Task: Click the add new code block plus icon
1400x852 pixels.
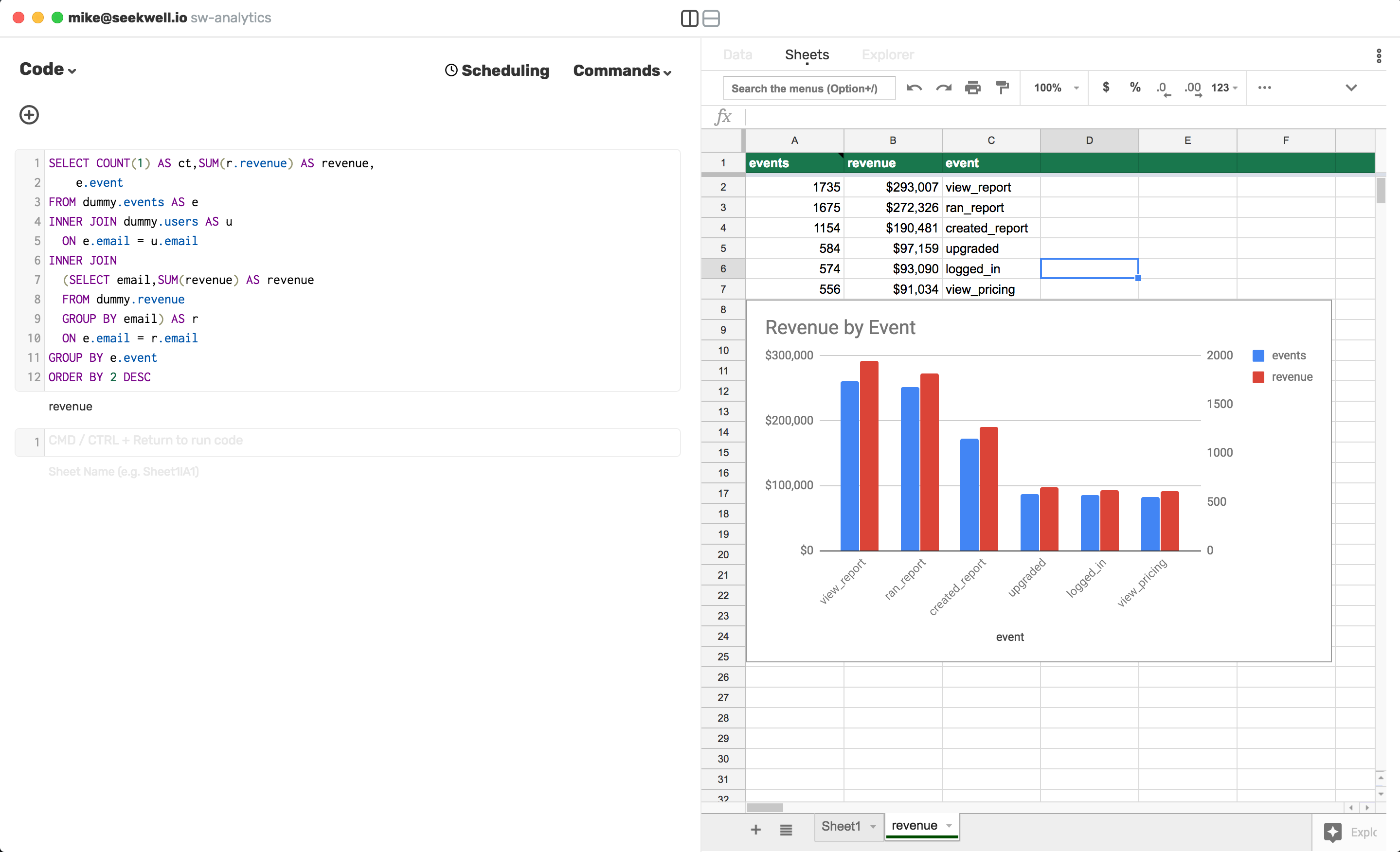Action: click(29, 115)
